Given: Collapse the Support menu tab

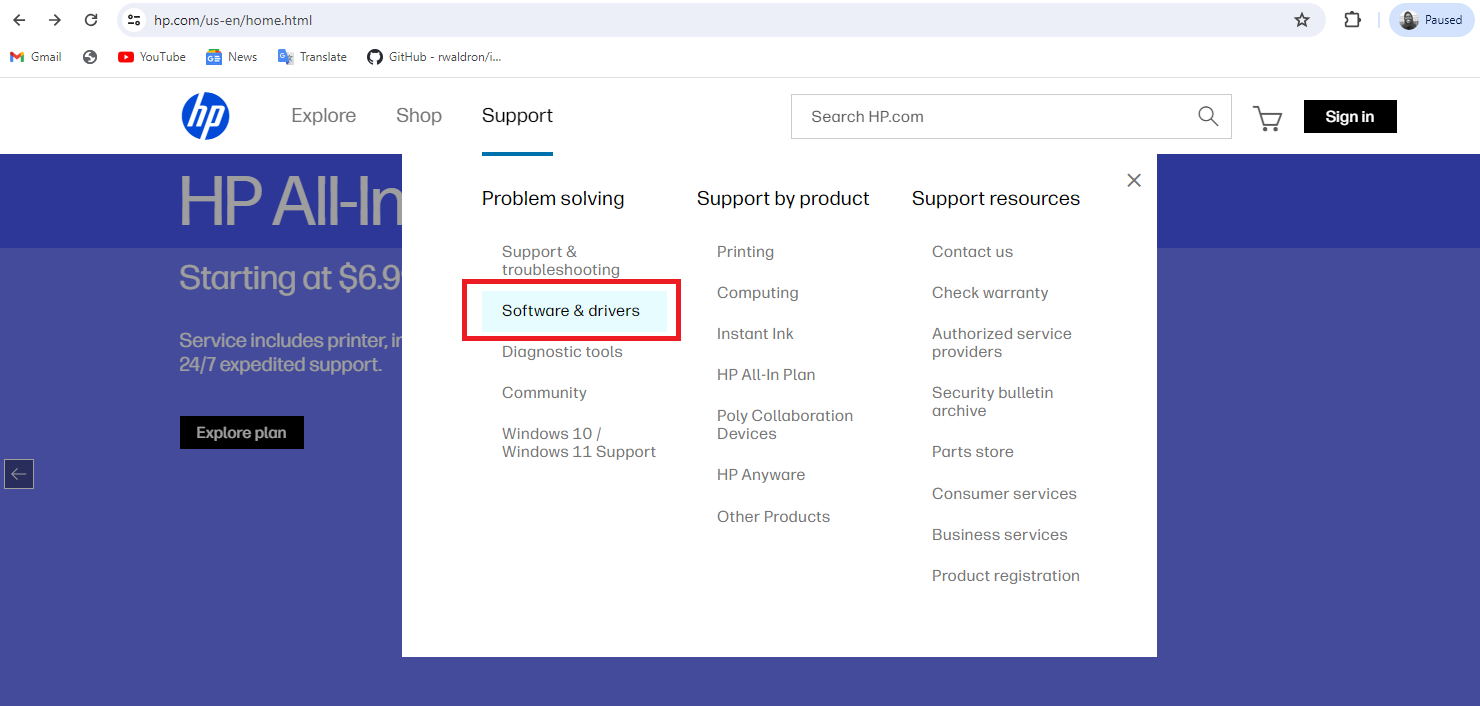Looking at the screenshot, I should click(517, 116).
